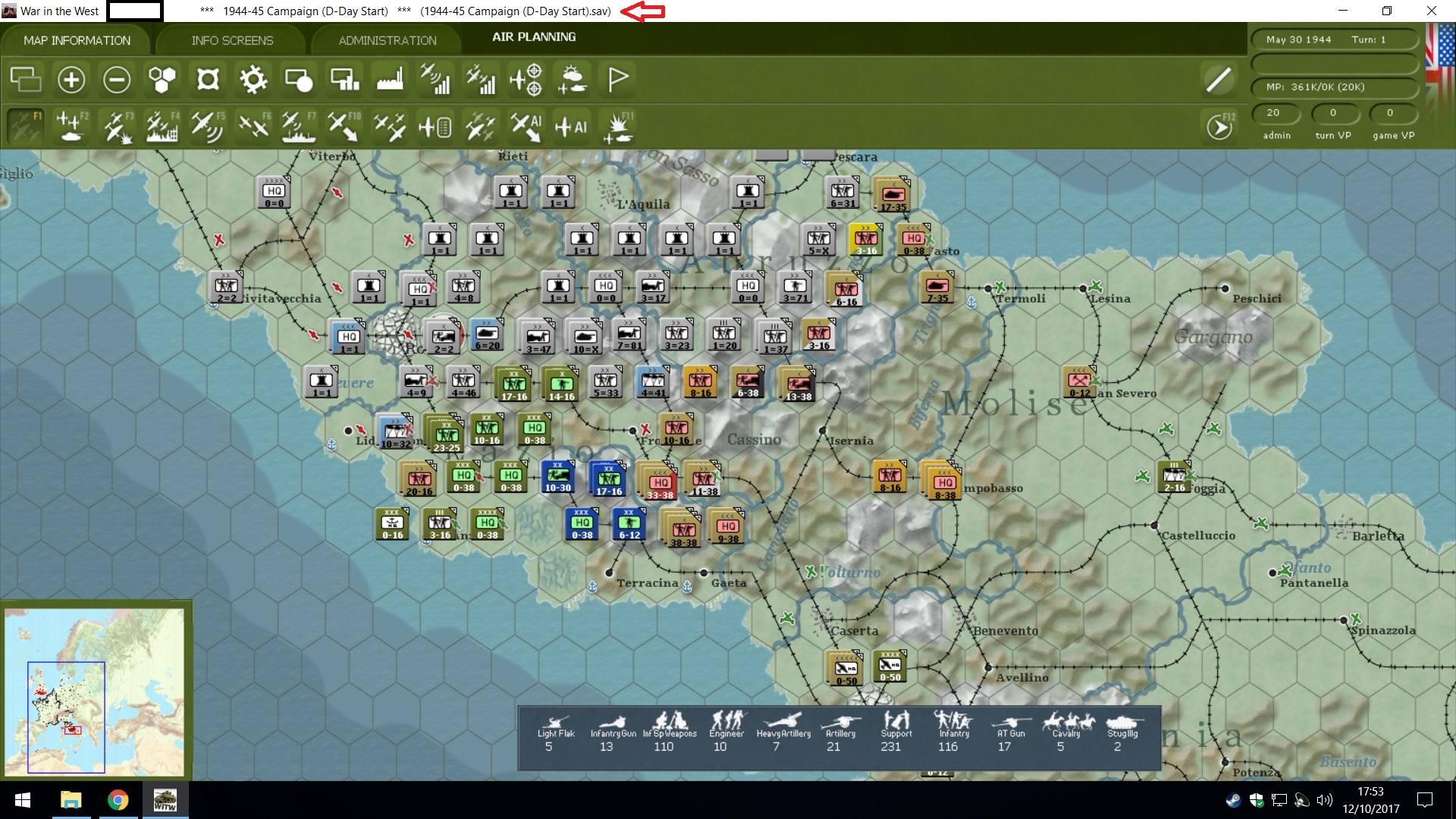Open the gear-shaped settings icon
The width and height of the screenshot is (1456, 819).
253,79
